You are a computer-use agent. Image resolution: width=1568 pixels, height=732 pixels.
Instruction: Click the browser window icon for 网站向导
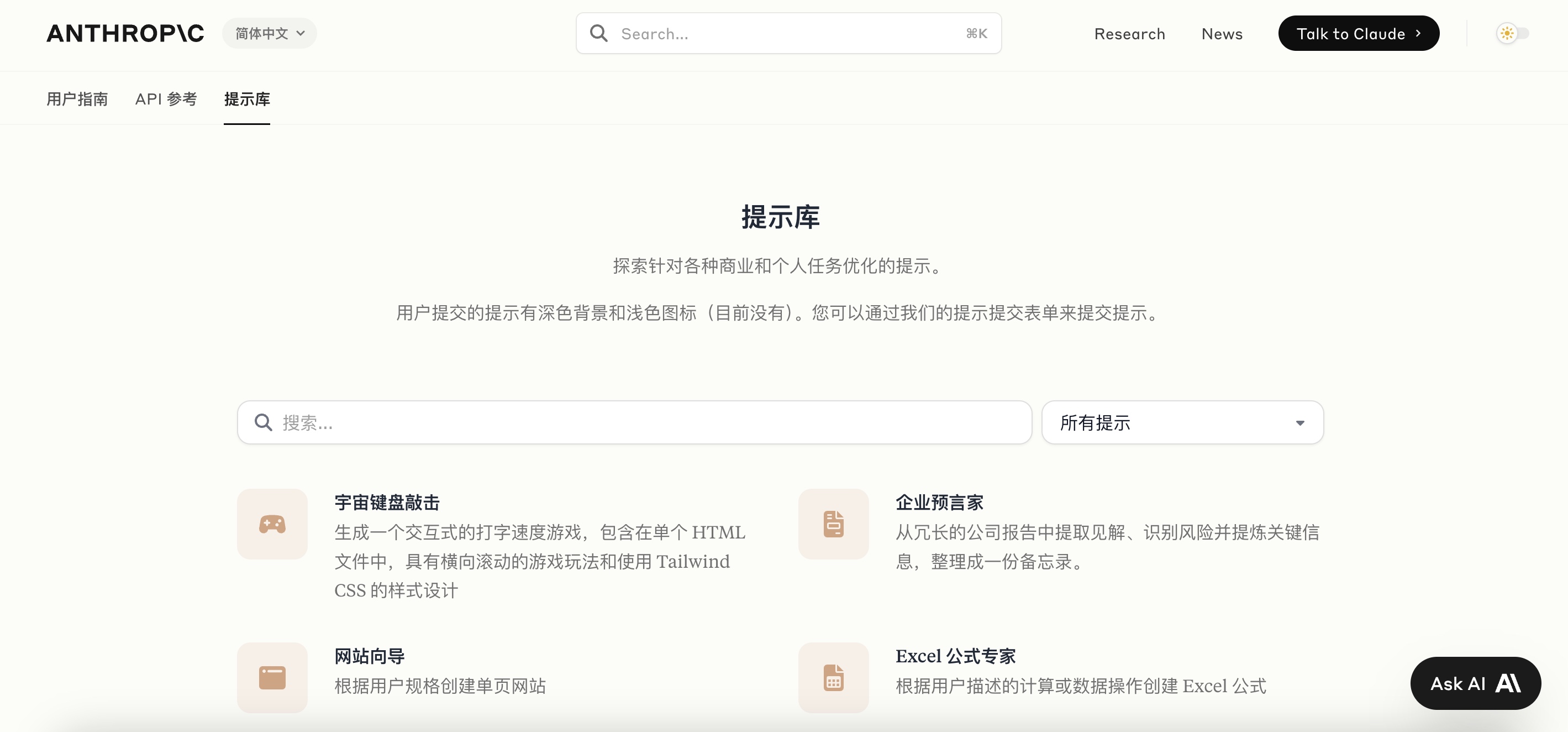272,677
